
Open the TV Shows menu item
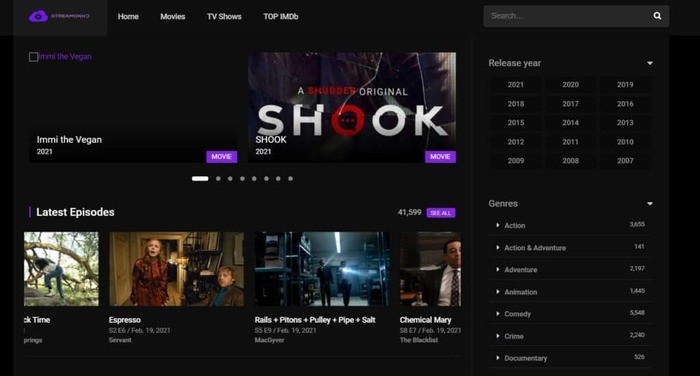(224, 17)
